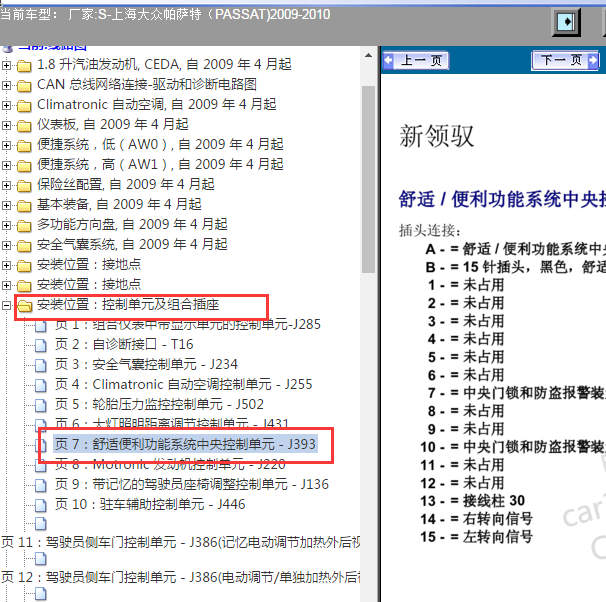
Task: Open 页 5：轮胎压力监控控制单元 - J502
Action: pos(159,405)
